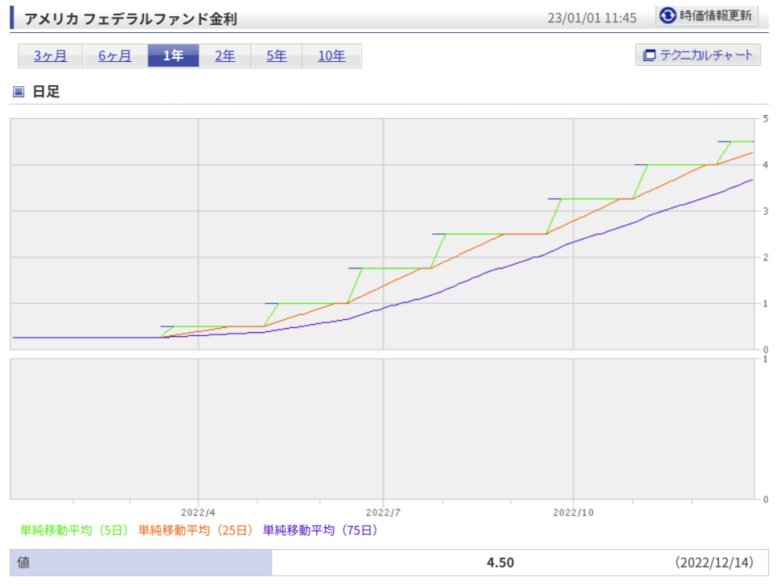Viewport: 780px width, 586px height.
Task: Click the main daily rate chart area
Action: [x=383, y=234]
